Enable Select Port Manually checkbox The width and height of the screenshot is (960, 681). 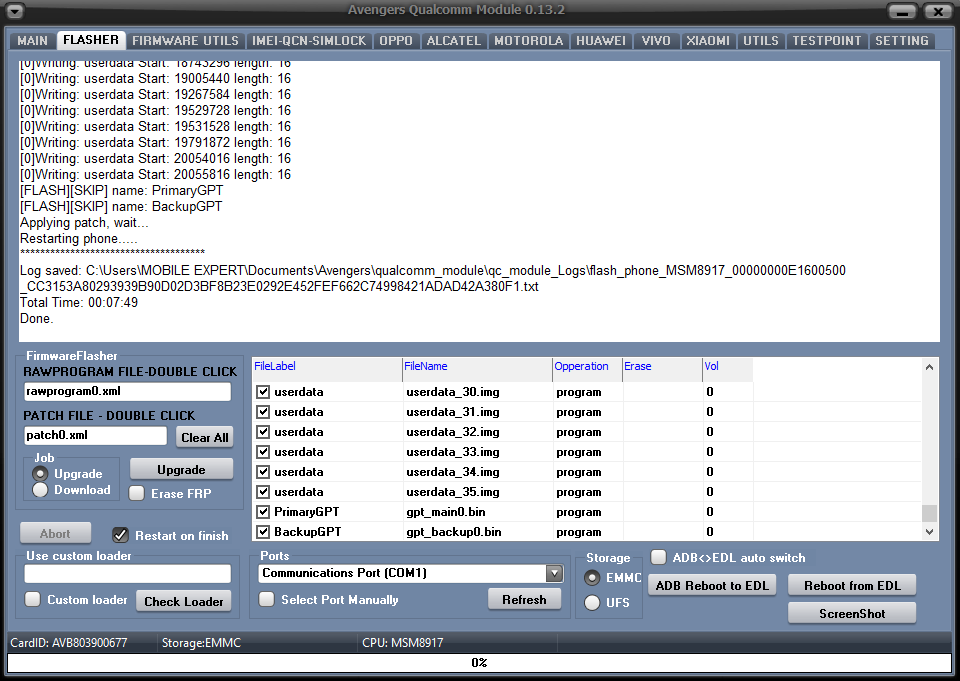266,600
